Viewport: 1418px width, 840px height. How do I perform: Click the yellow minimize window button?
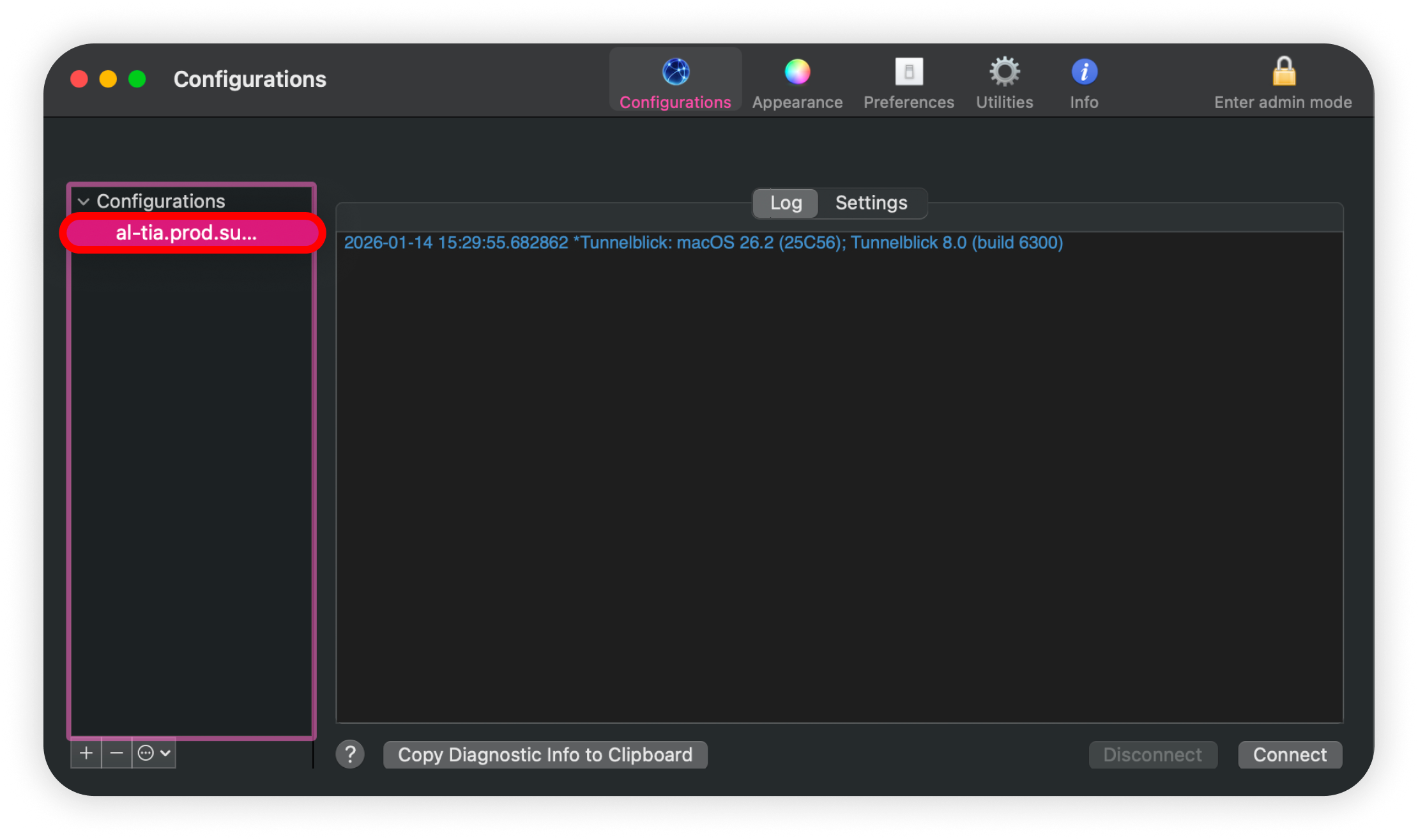point(108,79)
